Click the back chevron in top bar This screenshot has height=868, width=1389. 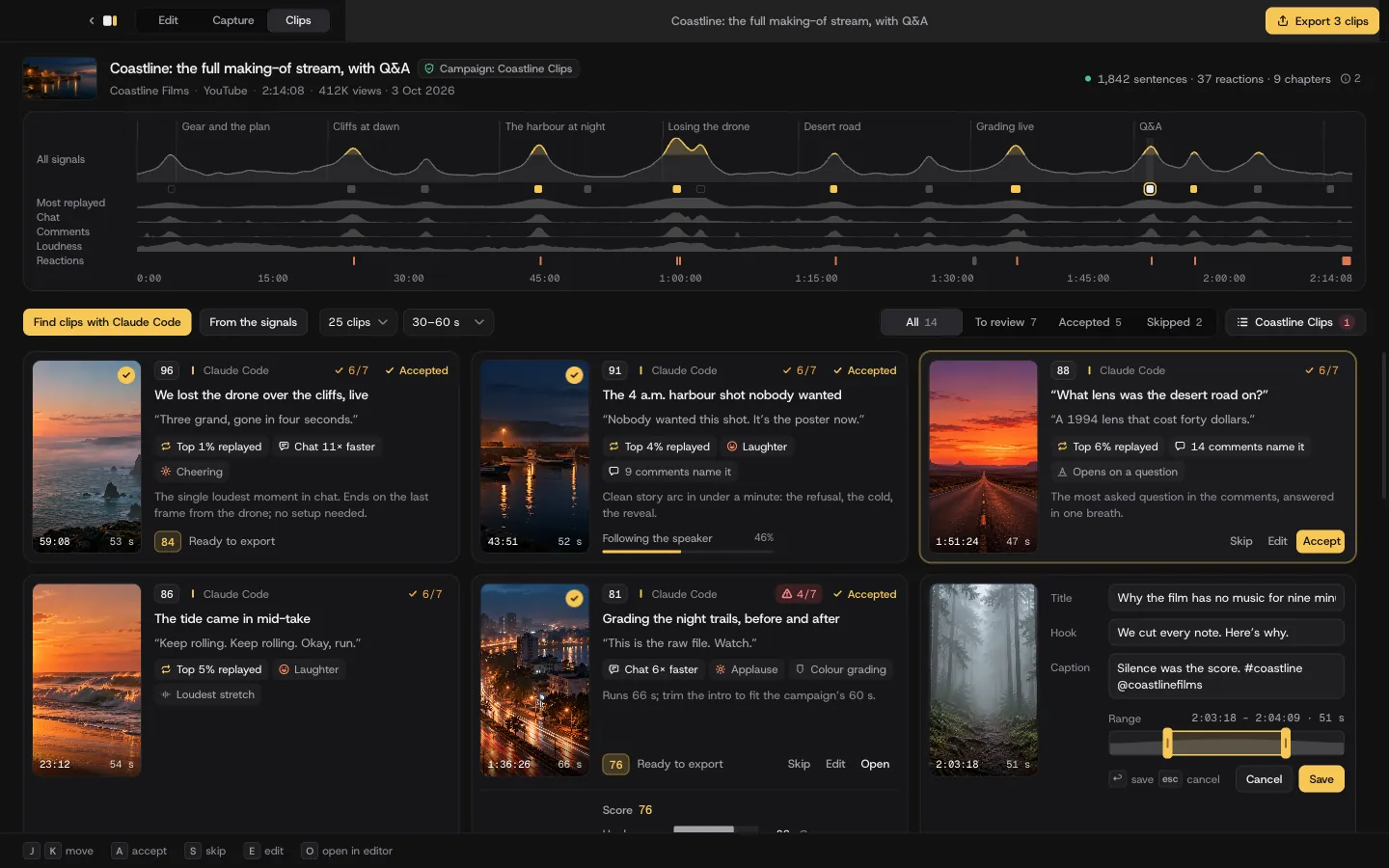point(92,20)
